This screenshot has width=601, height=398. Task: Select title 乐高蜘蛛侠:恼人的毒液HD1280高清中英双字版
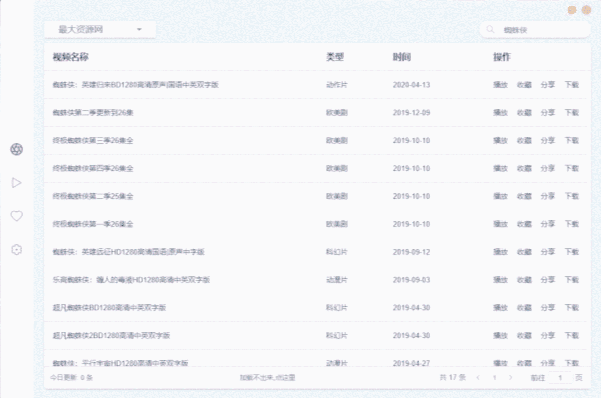(x=131, y=280)
